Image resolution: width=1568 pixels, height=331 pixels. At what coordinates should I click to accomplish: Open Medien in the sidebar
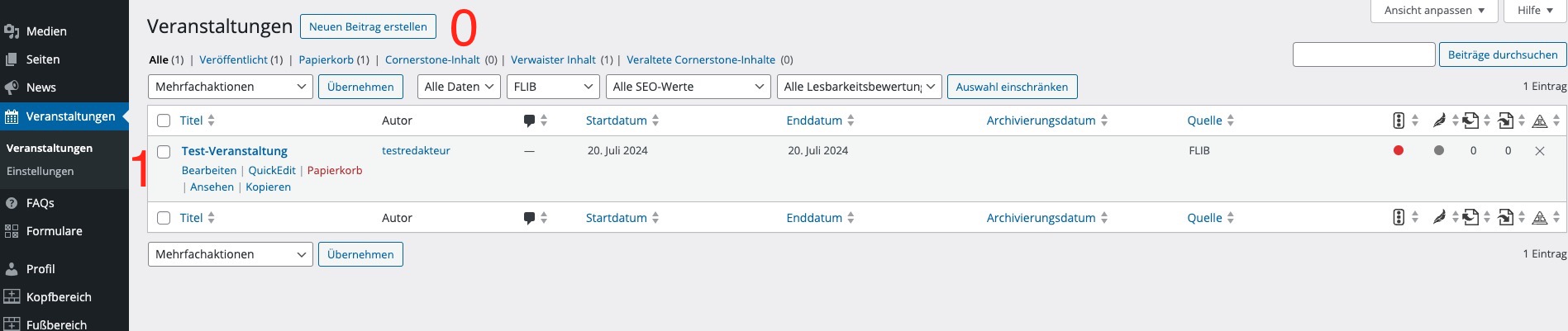tap(46, 31)
